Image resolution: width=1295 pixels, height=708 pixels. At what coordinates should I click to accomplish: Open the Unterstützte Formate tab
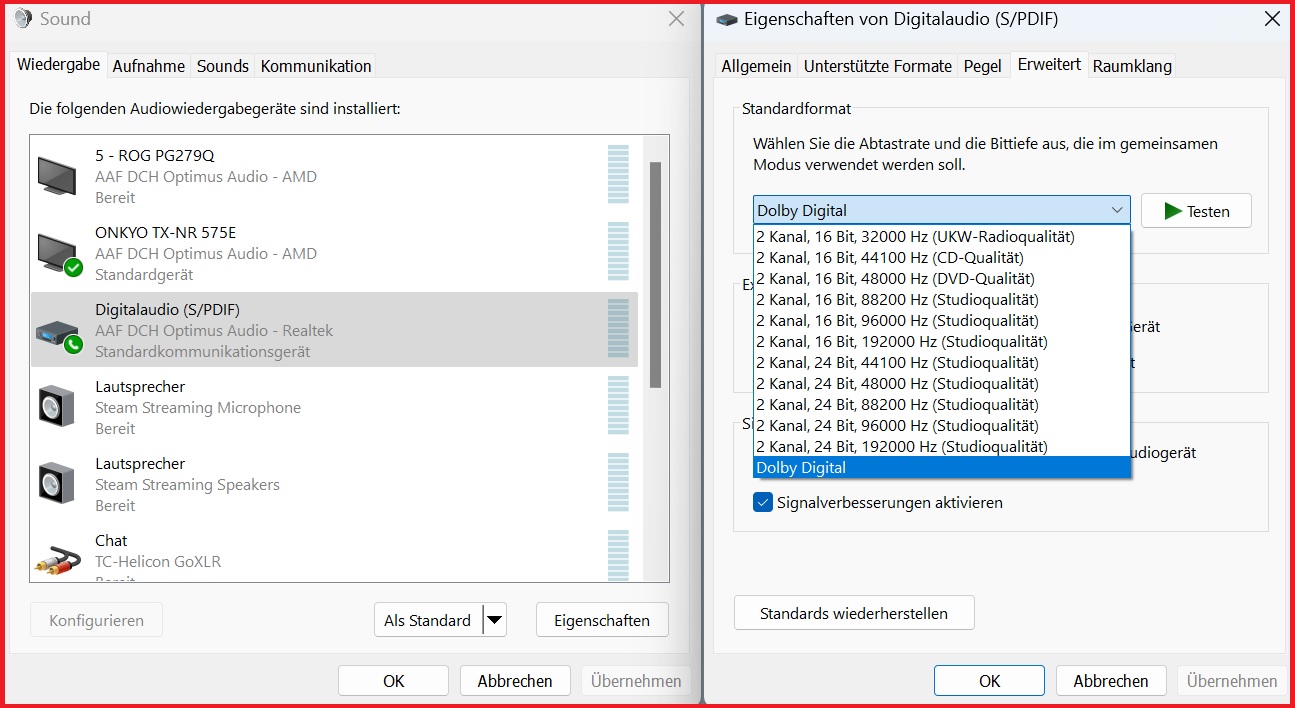(878, 66)
